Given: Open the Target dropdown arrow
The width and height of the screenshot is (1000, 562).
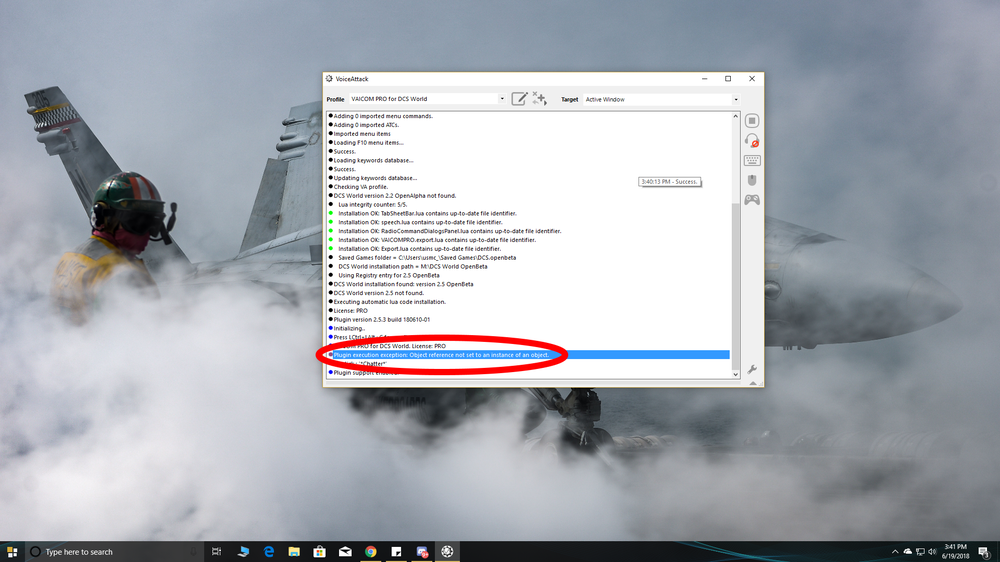Looking at the screenshot, I should [735, 100].
